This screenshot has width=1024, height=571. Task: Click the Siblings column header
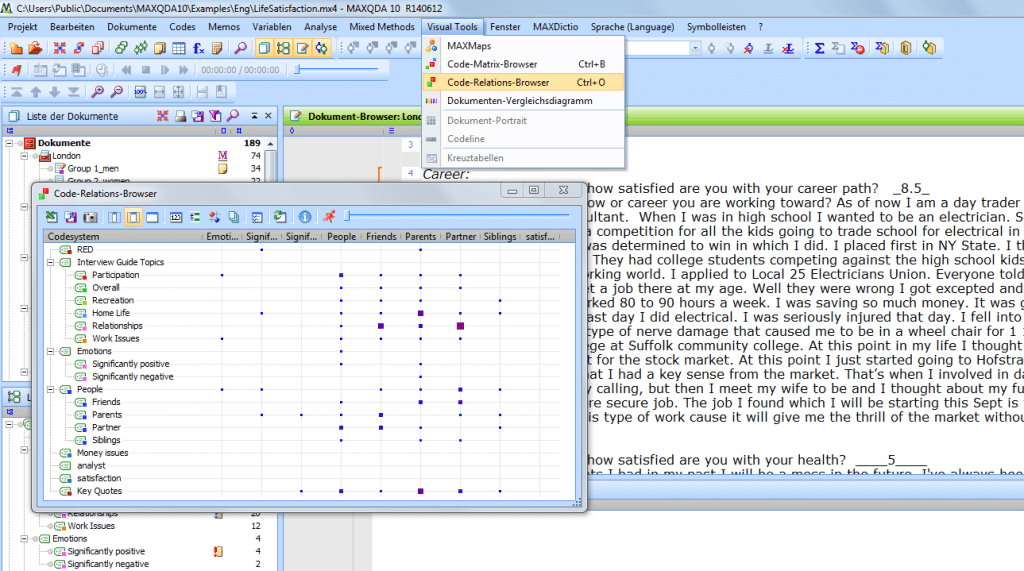[500, 237]
